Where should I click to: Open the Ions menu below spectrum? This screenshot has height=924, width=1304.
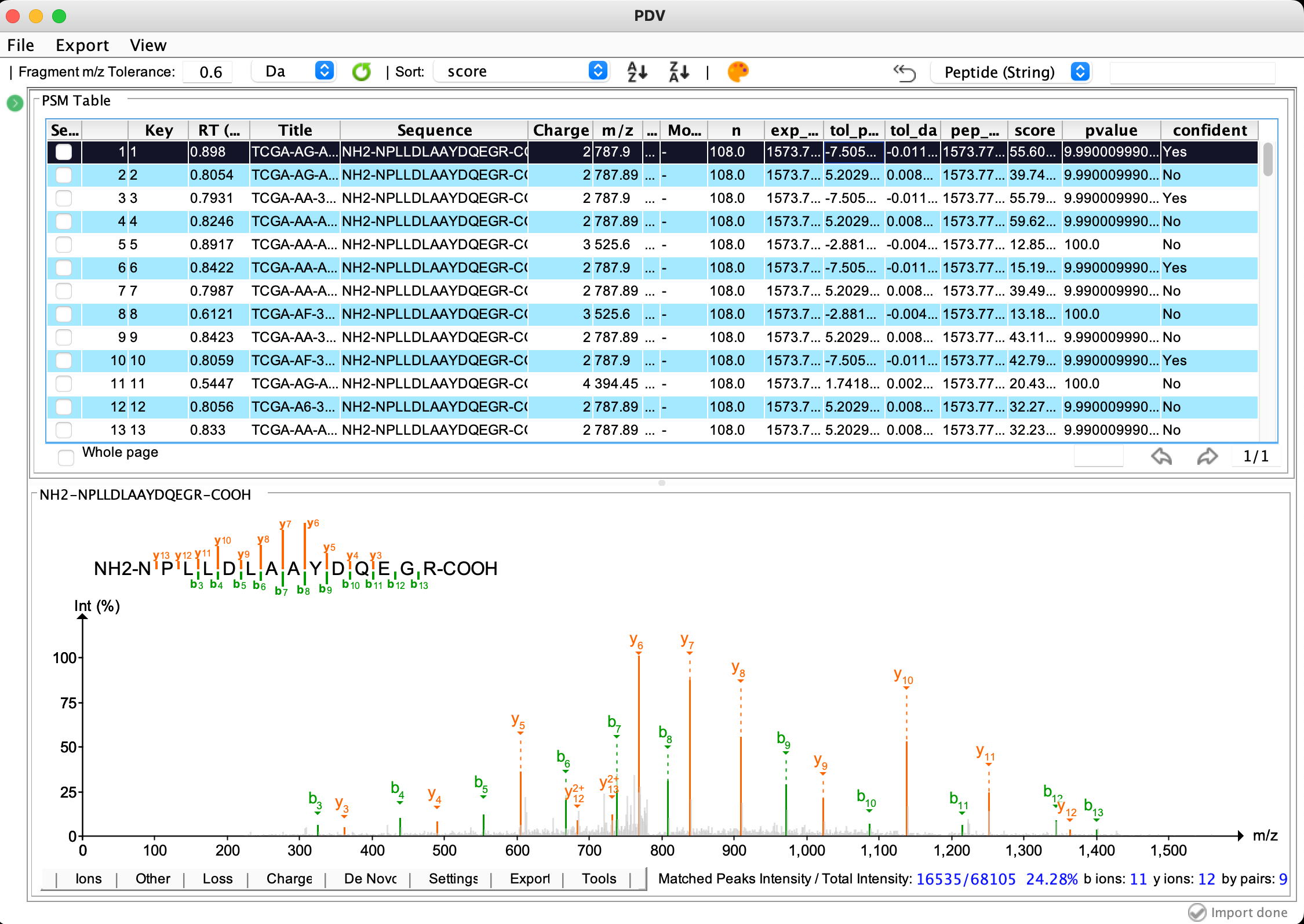pyautogui.click(x=88, y=879)
